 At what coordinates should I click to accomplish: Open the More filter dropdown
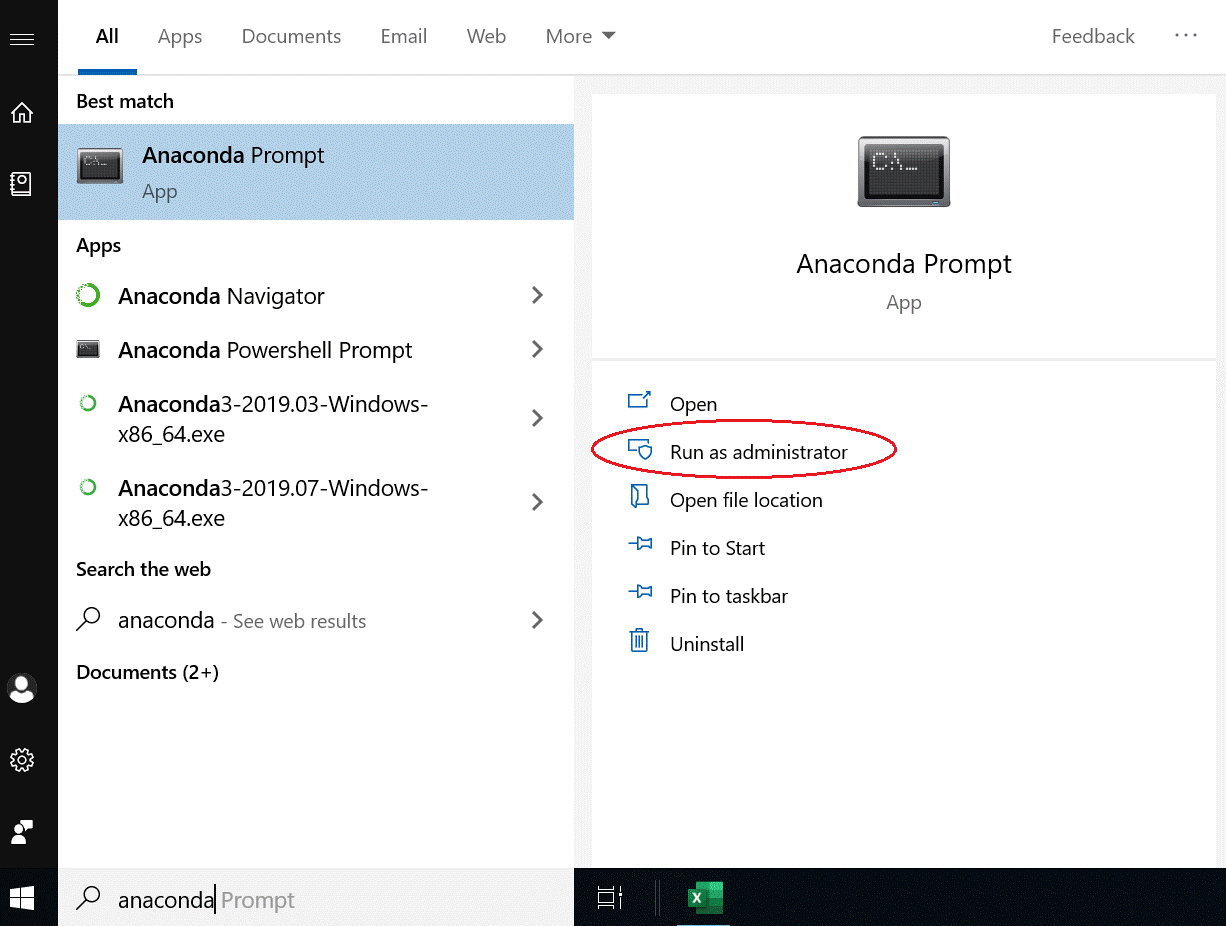[x=580, y=36]
